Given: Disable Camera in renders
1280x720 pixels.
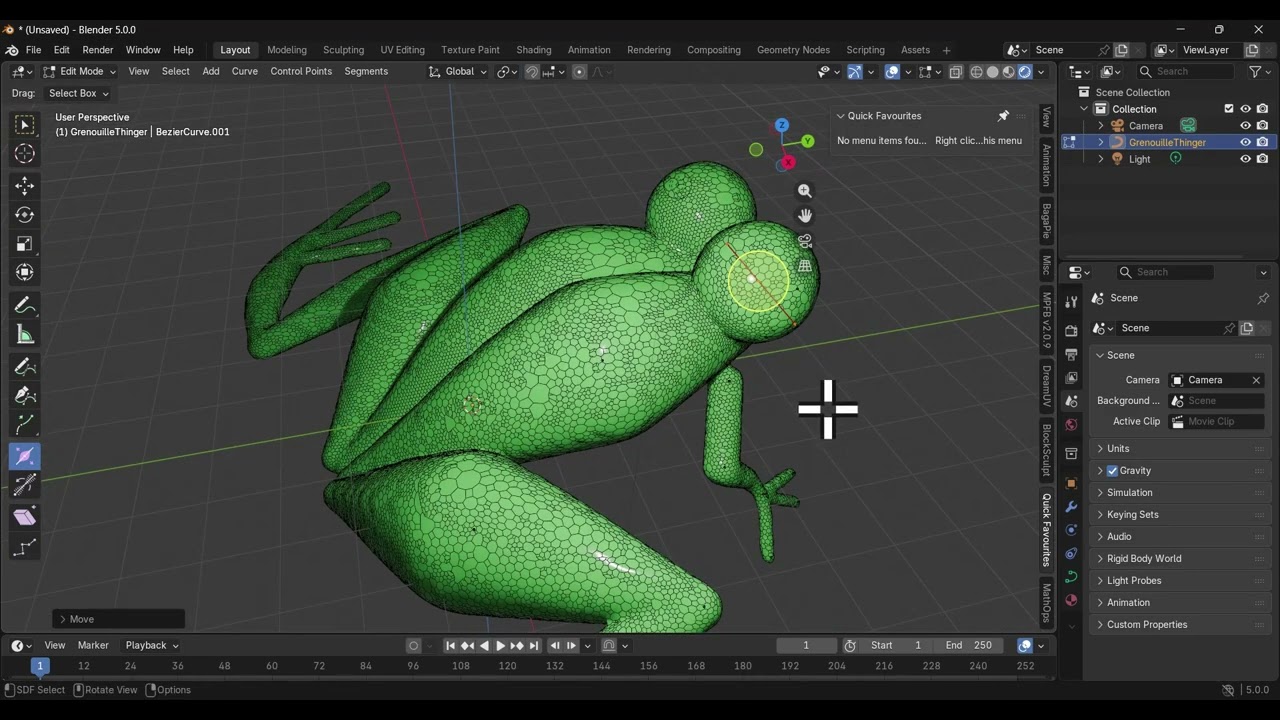Looking at the screenshot, I should point(1263,126).
